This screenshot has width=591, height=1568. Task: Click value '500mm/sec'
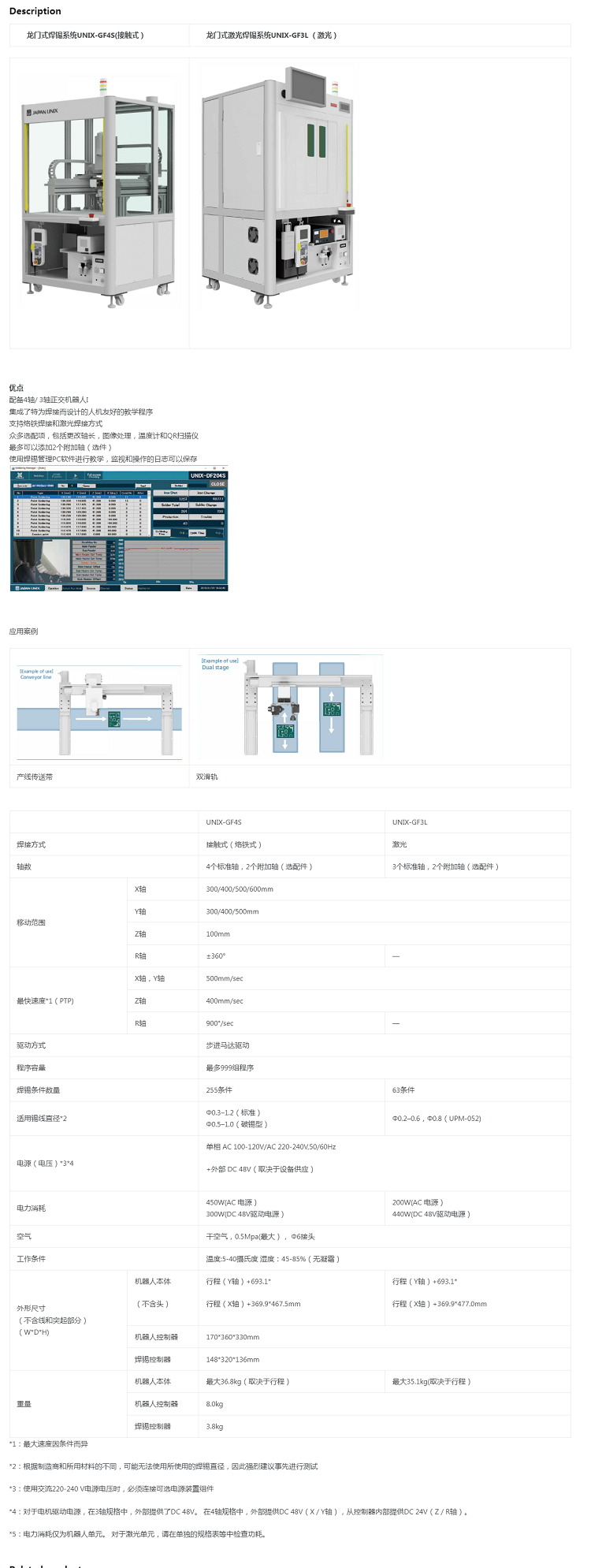pos(225,978)
